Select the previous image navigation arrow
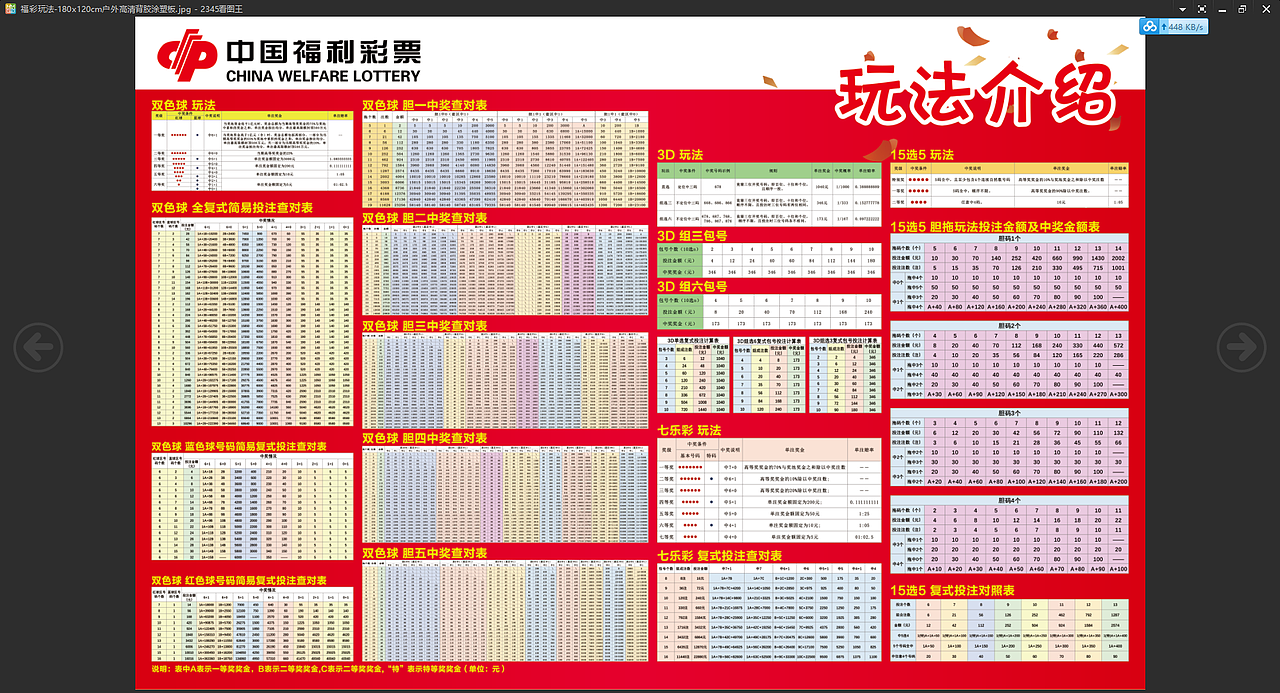1280x693 pixels. [x=38, y=347]
